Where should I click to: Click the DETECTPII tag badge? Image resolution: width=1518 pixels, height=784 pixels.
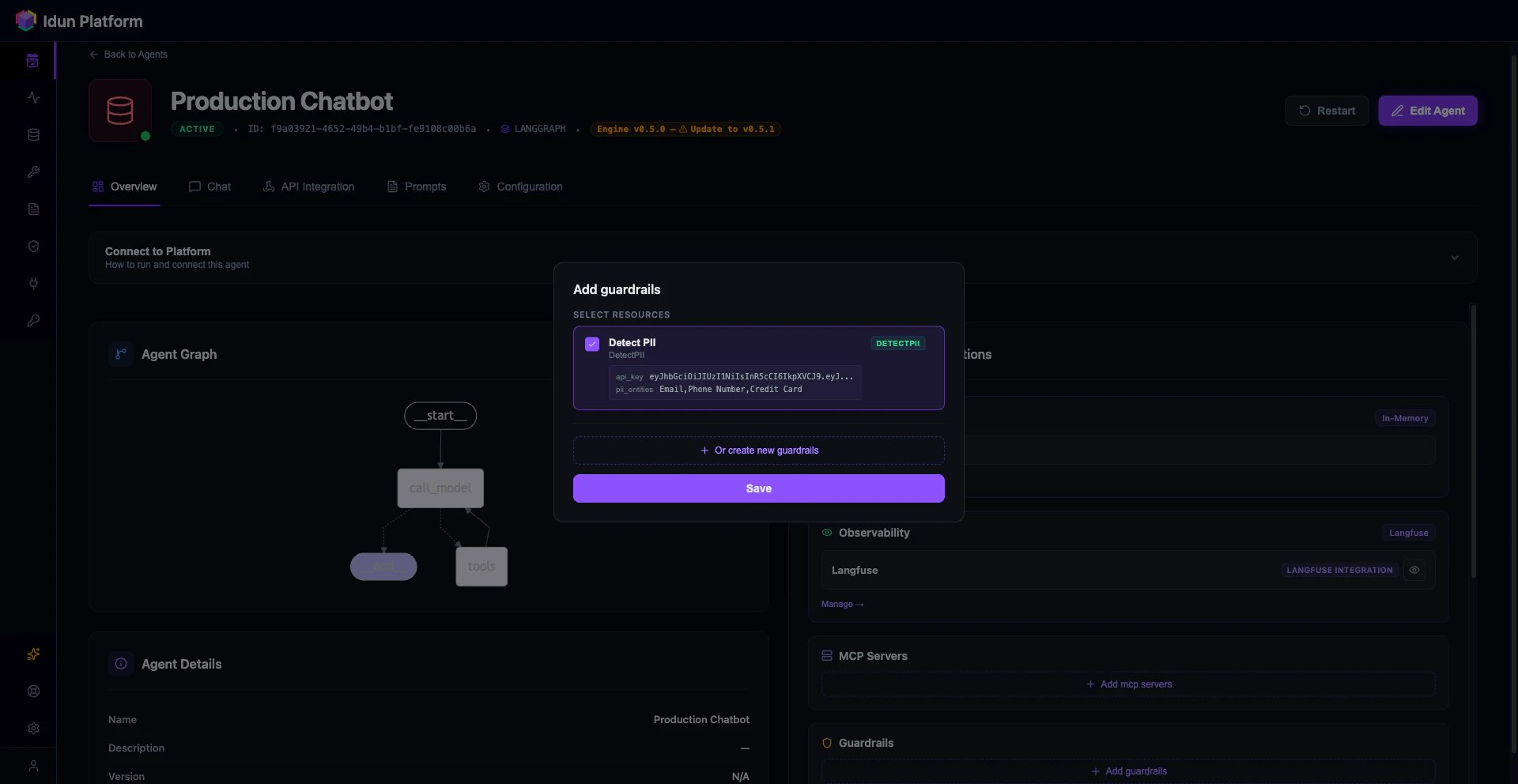coord(898,344)
